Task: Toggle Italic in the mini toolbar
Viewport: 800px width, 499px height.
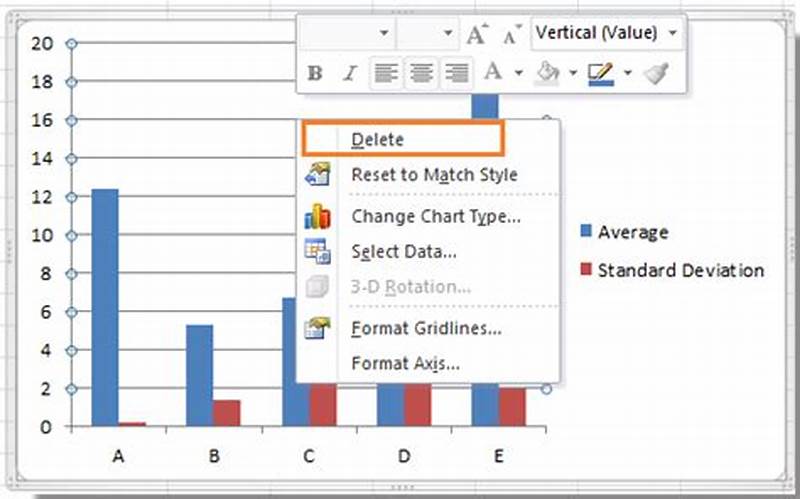Action: (x=350, y=73)
